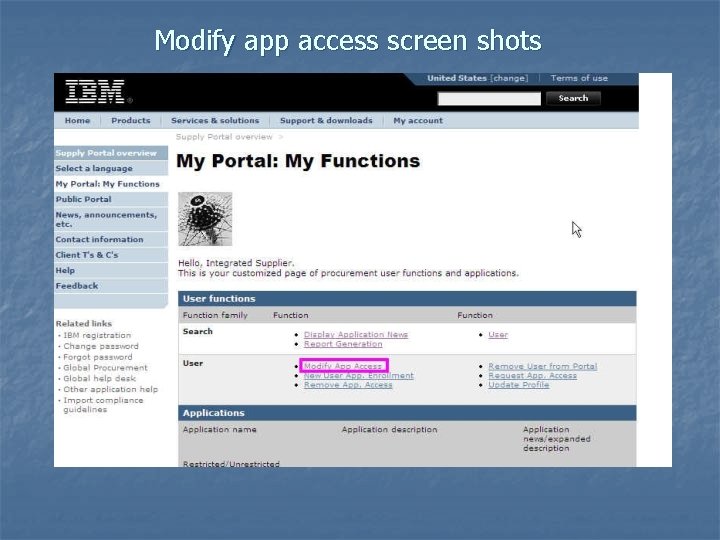
Task: Click the spider web portal image
Action: click(x=205, y=219)
